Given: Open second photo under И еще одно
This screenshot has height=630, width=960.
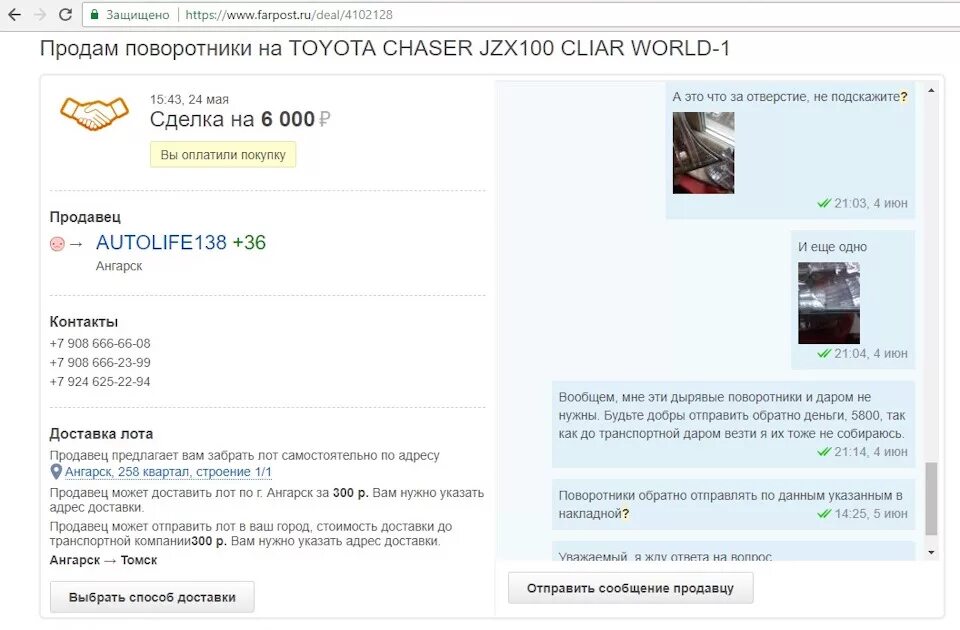Looking at the screenshot, I should pos(829,303).
